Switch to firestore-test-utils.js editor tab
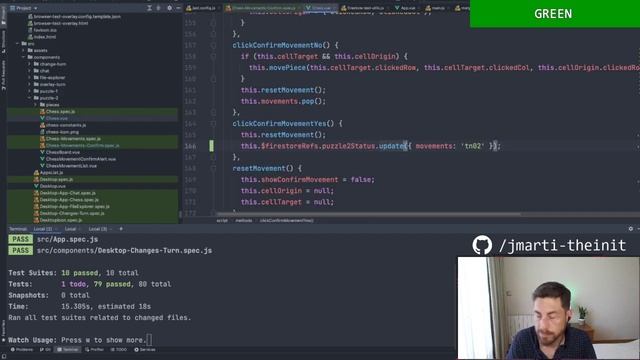Viewport: 640px width, 360px height. coord(364,8)
